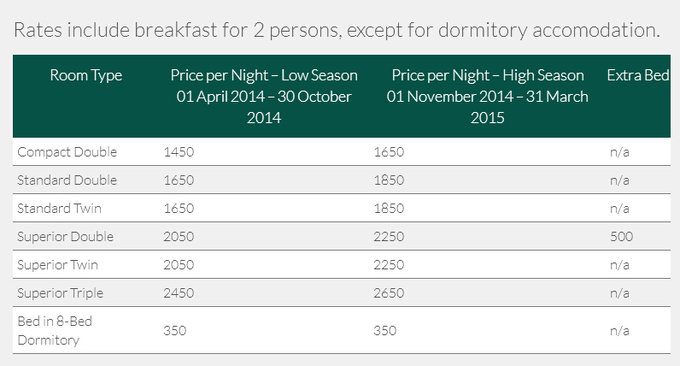Click the 2450 low season price

click(x=179, y=293)
